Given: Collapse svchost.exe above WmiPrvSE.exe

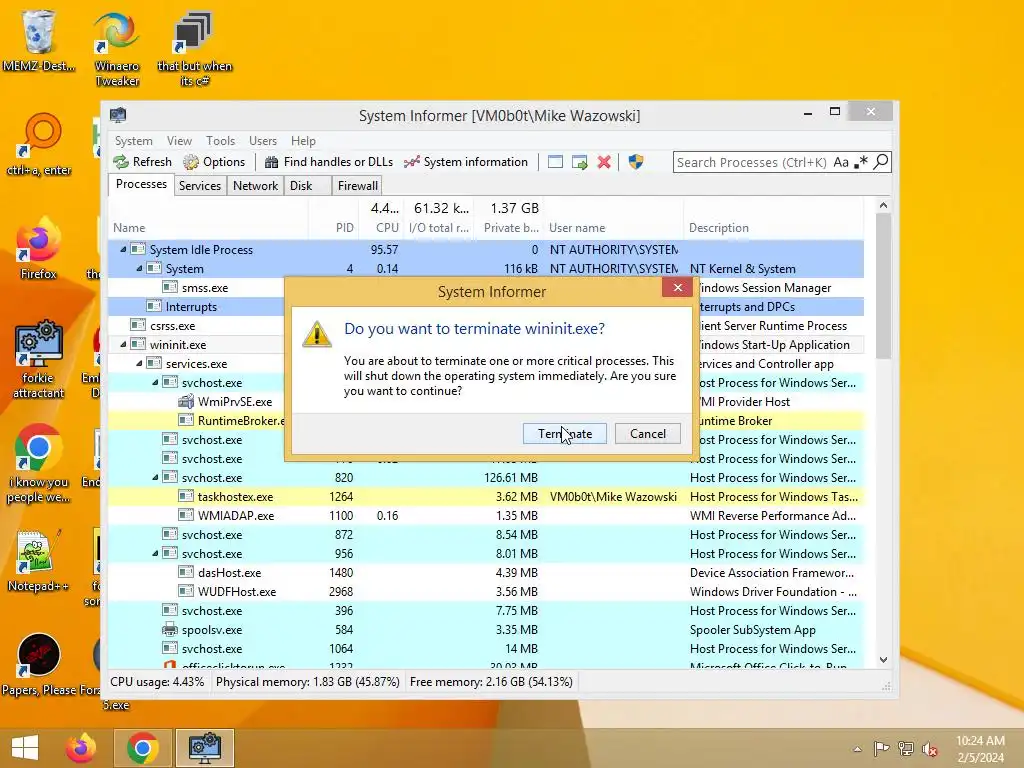Looking at the screenshot, I should (x=155, y=382).
